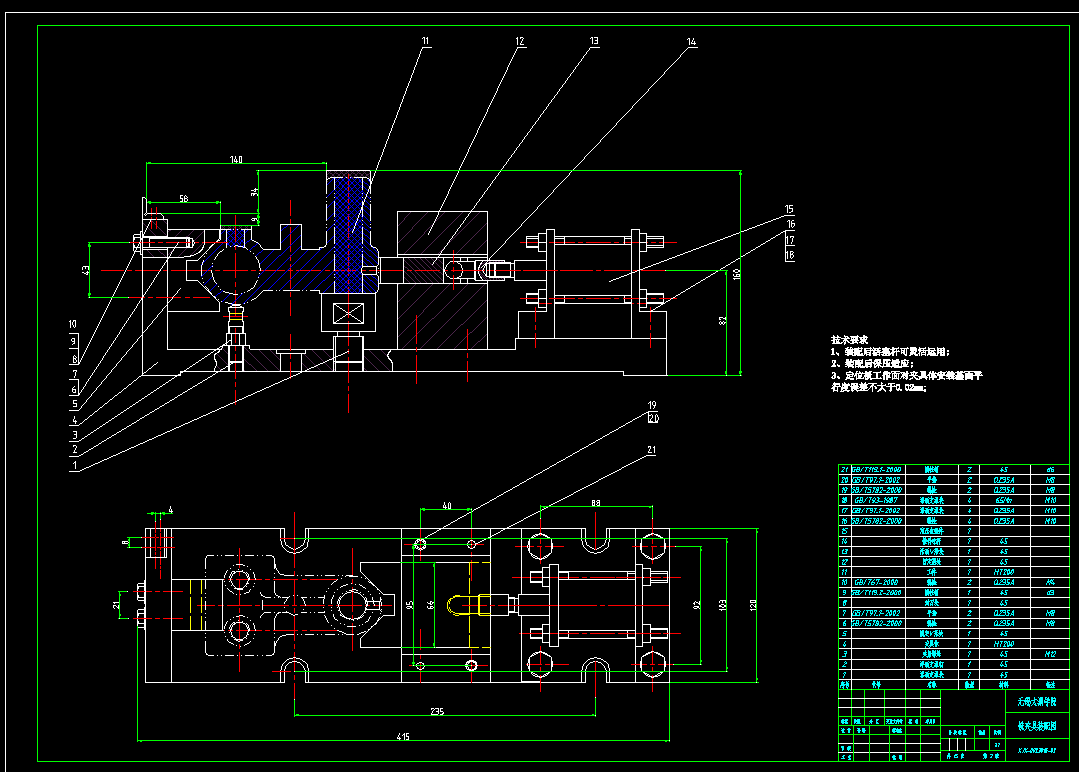Pick leader callout 1 at the lower left
This screenshot has height=772, width=1079.
coord(74,466)
